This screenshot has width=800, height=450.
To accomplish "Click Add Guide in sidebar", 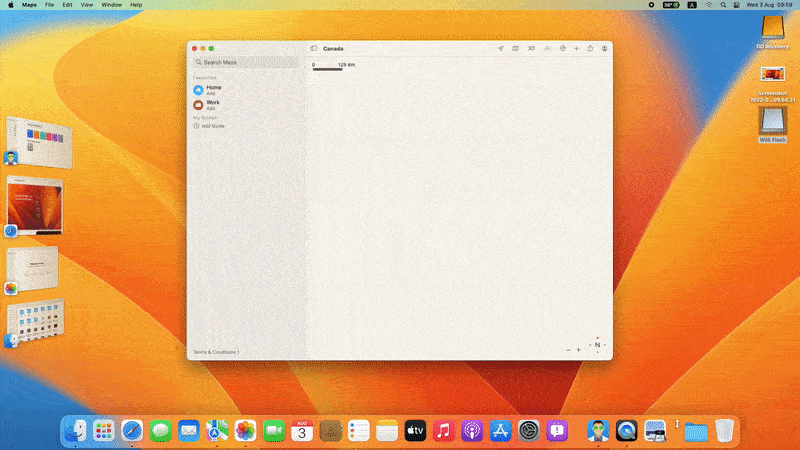I will 209,126.
